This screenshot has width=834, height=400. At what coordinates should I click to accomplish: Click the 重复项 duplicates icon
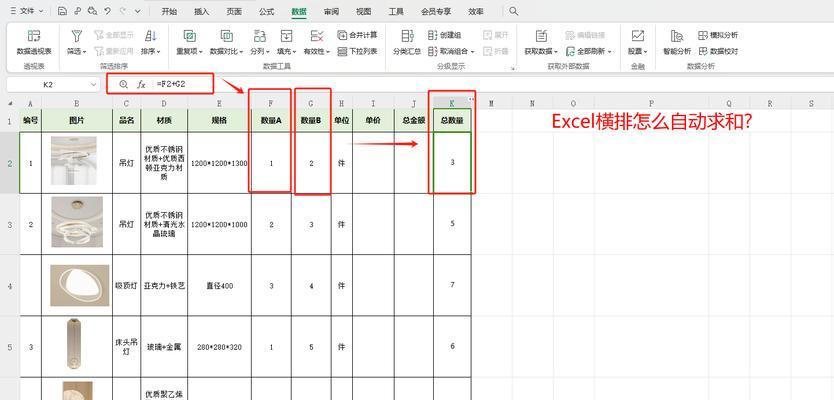[x=189, y=36]
